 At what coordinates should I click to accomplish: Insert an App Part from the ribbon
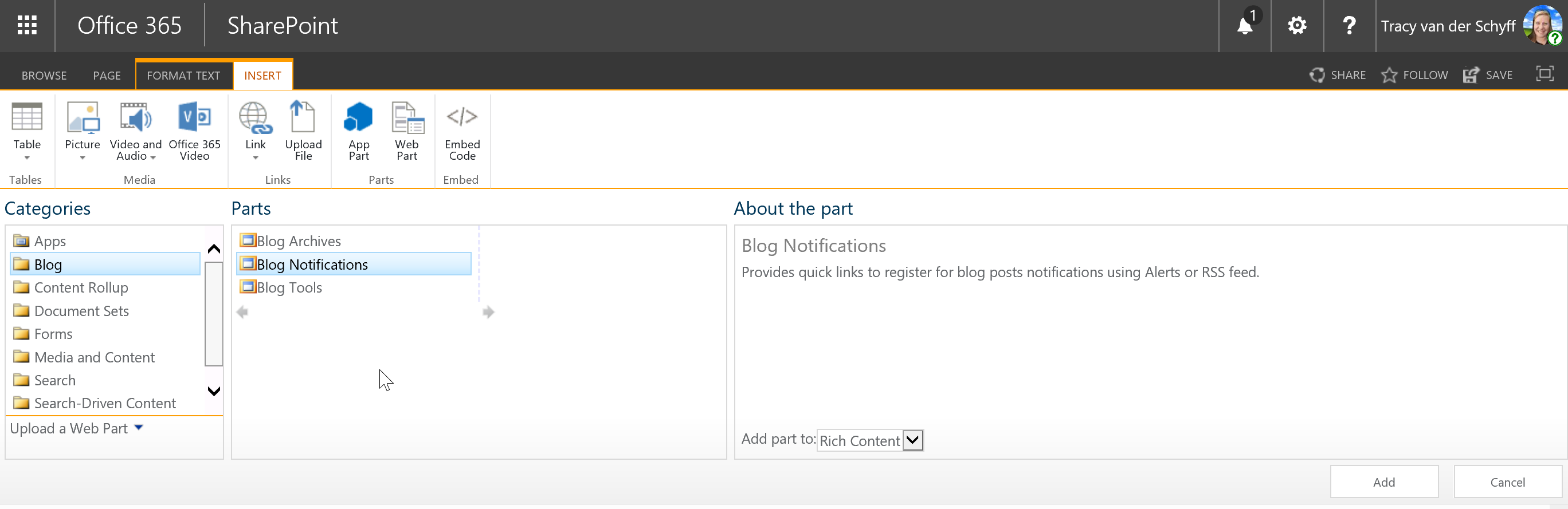(x=359, y=131)
